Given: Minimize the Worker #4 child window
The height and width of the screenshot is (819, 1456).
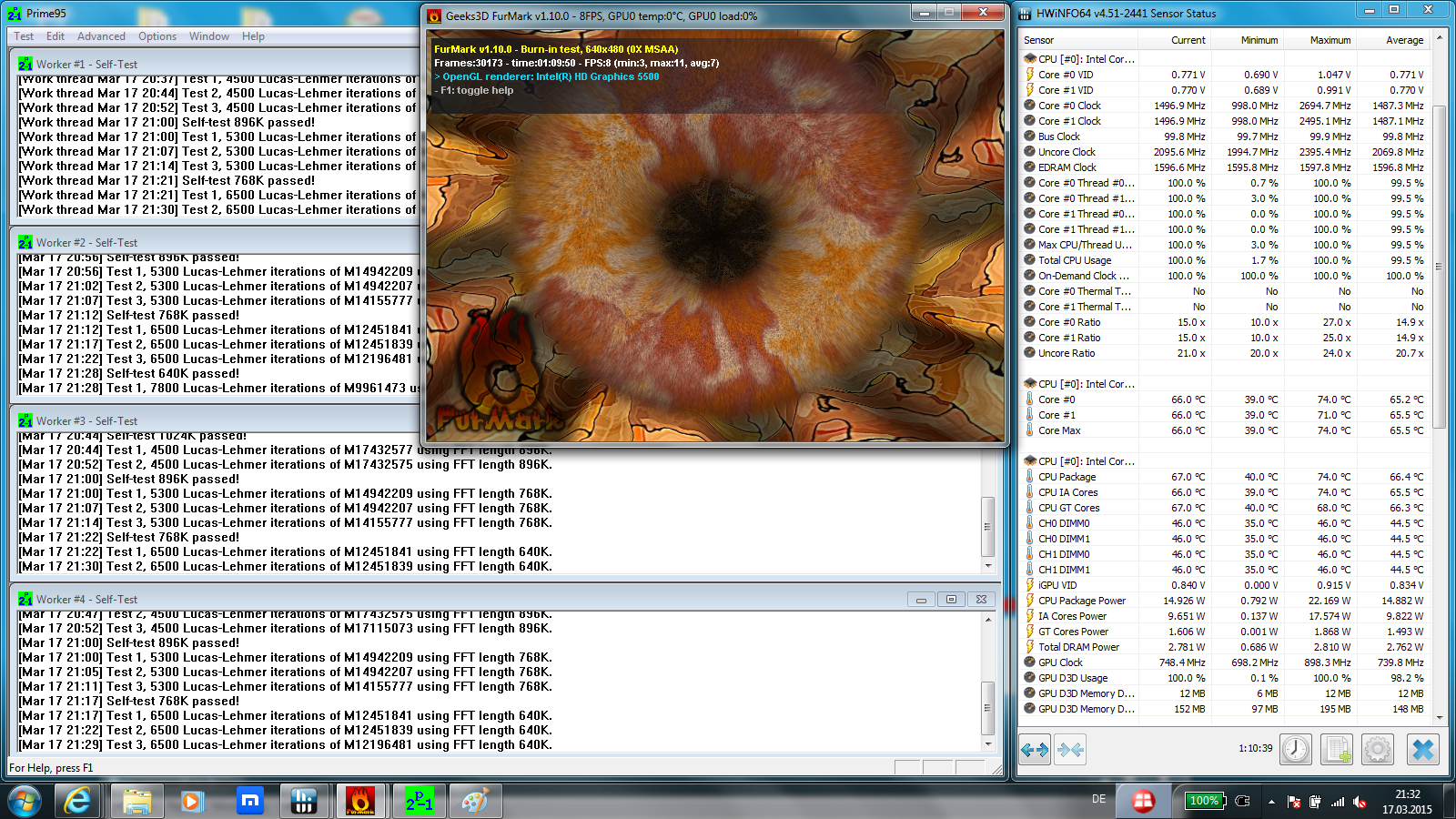Looking at the screenshot, I should (921, 600).
